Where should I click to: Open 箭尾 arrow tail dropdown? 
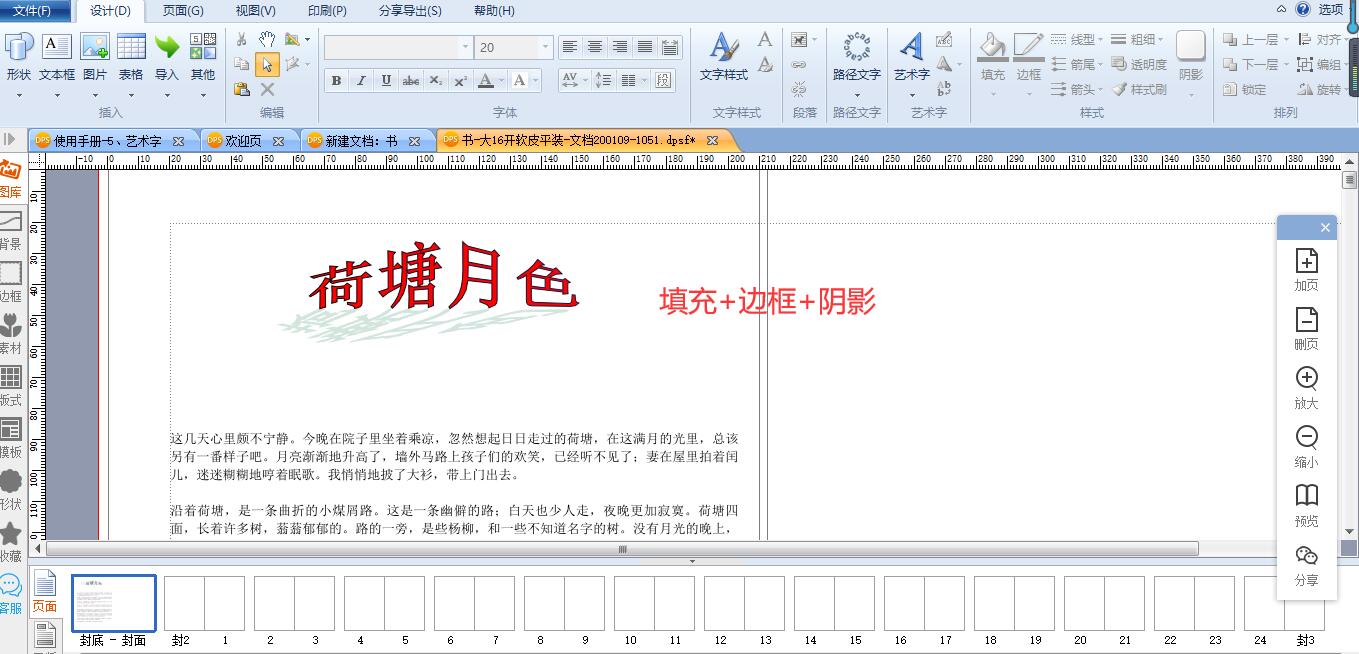pos(1078,64)
